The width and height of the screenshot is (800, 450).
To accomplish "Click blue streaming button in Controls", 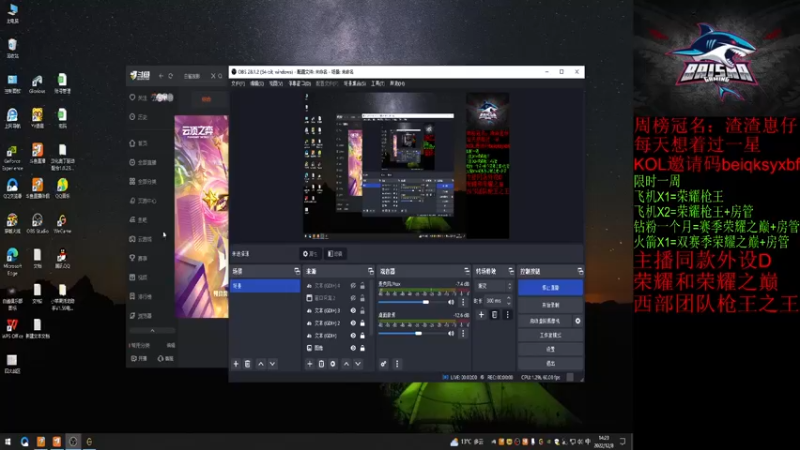I will [x=551, y=288].
